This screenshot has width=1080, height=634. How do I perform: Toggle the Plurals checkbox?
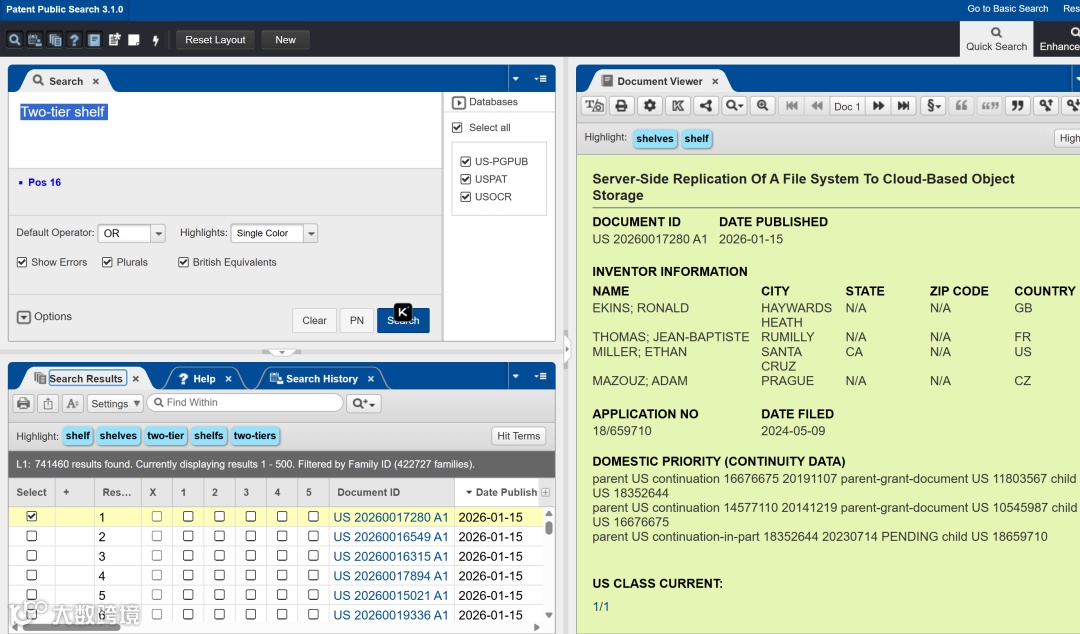pyautogui.click(x=107, y=262)
